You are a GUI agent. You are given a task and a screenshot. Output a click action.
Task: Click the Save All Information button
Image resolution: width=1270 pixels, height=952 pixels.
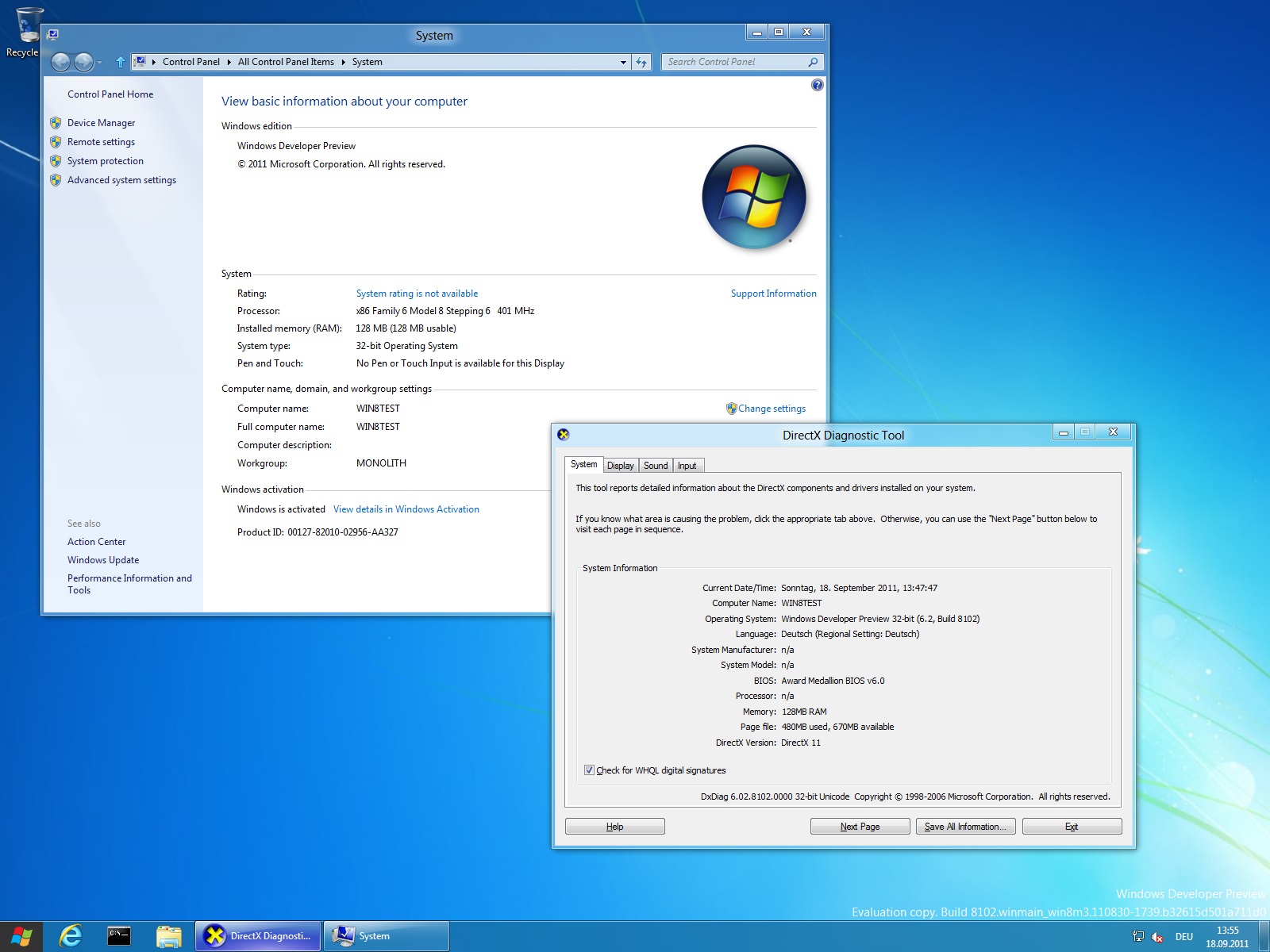point(965,827)
